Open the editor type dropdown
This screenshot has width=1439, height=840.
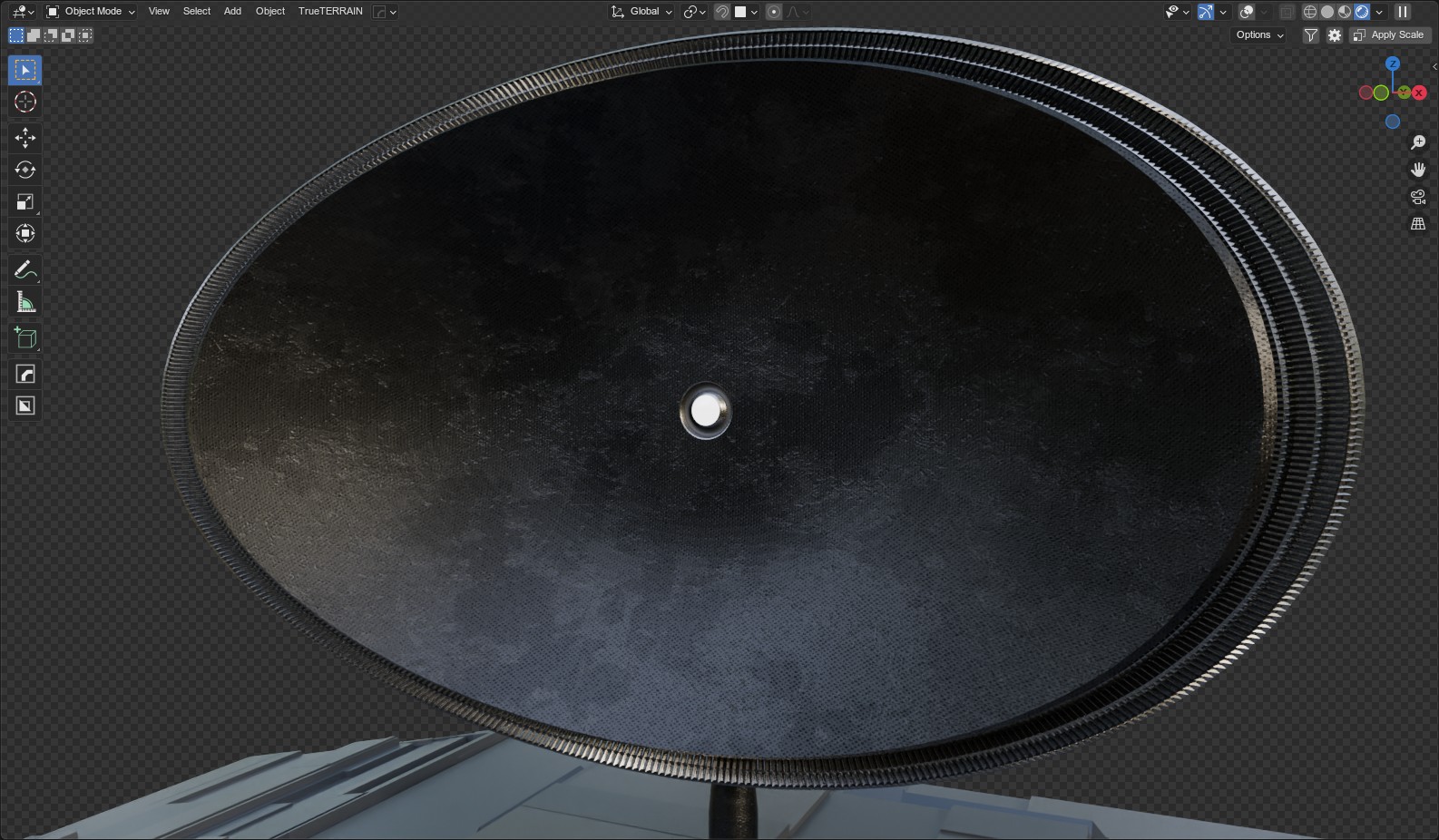pos(23,12)
